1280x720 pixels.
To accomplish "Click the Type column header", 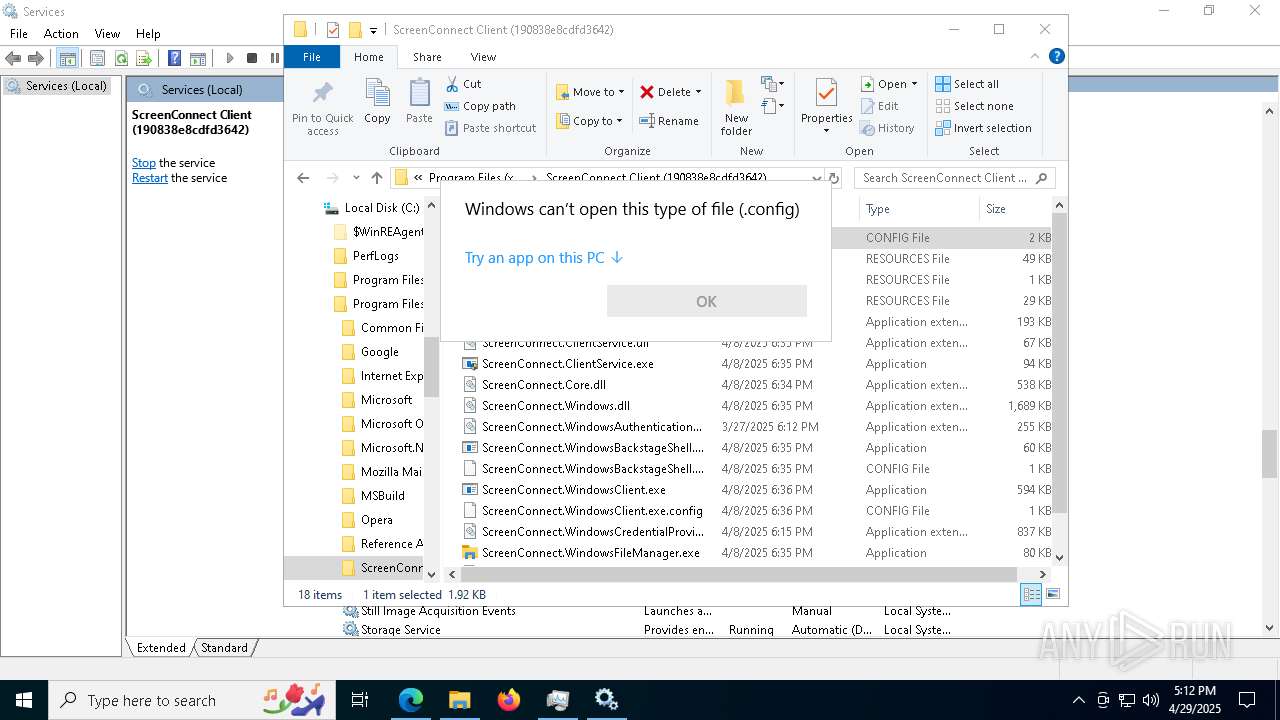I will pos(918,209).
